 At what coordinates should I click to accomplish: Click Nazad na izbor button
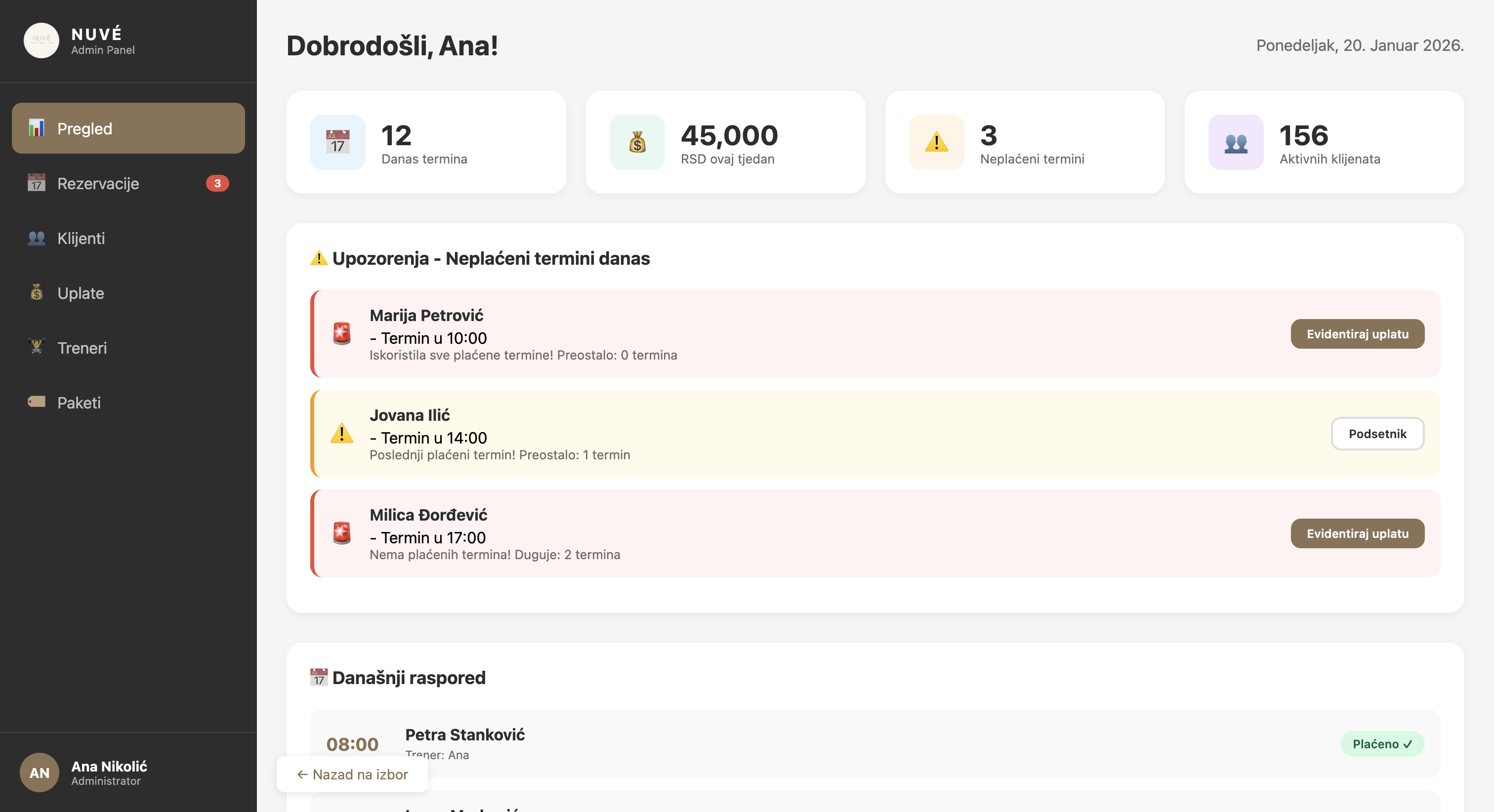point(352,774)
